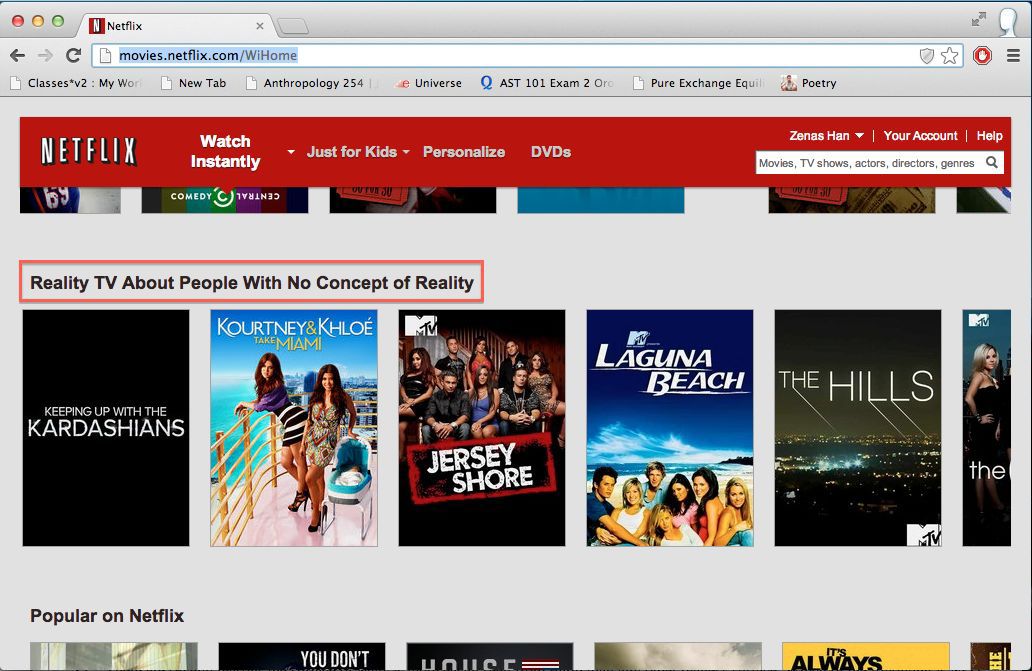The height and width of the screenshot is (671, 1032).
Task: Open the Personalize menu item
Action: [x=463, y=152]
